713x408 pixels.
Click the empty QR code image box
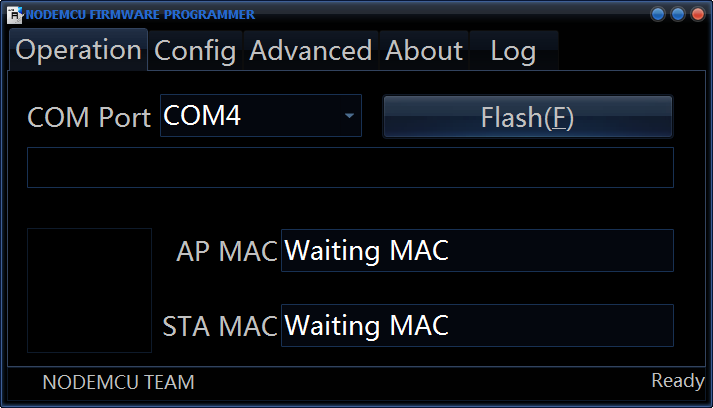(89, 290)
